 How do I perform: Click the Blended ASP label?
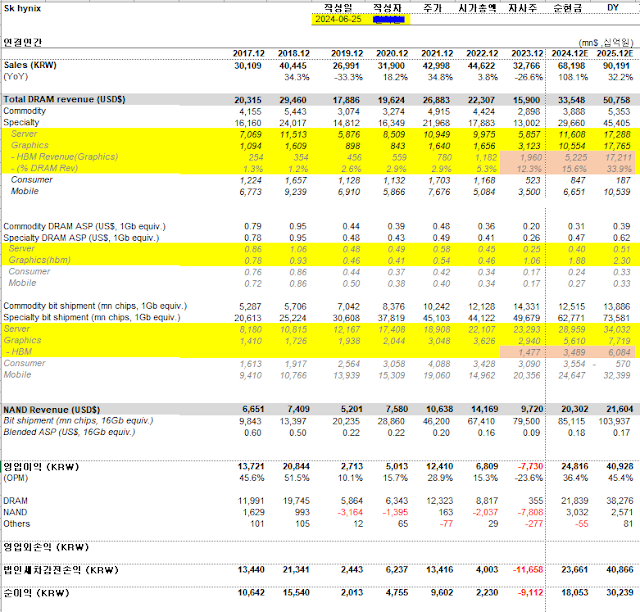click(69, 432)
